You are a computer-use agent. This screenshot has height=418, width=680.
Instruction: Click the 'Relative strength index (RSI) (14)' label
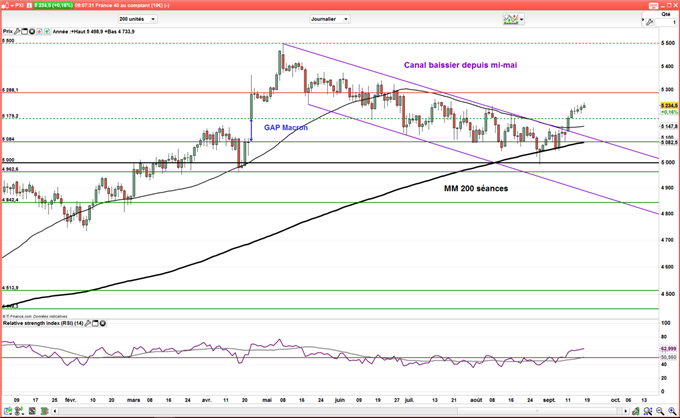click(x=43, y=323)
